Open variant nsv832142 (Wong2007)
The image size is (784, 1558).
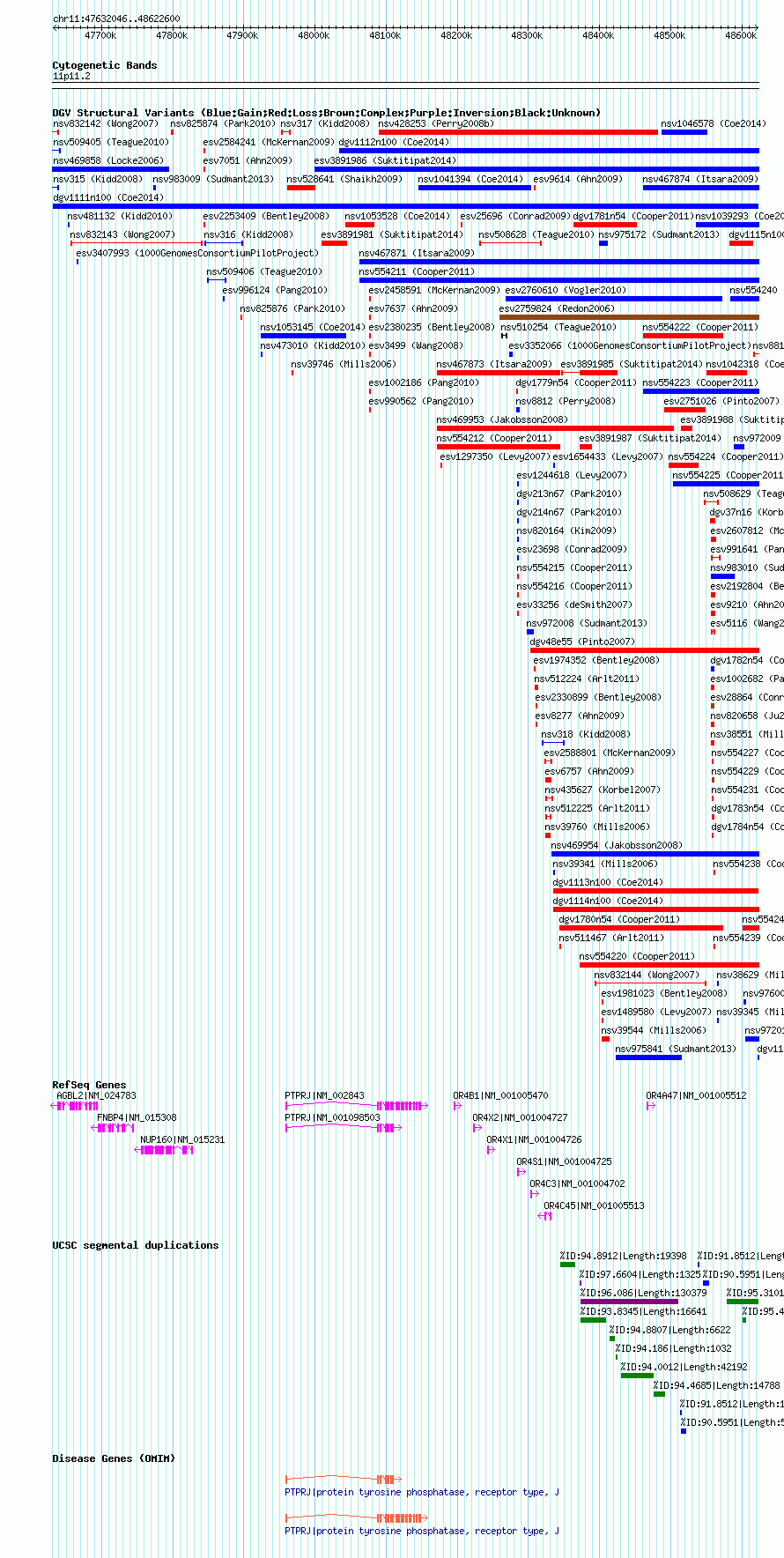[x=106, y=123]
